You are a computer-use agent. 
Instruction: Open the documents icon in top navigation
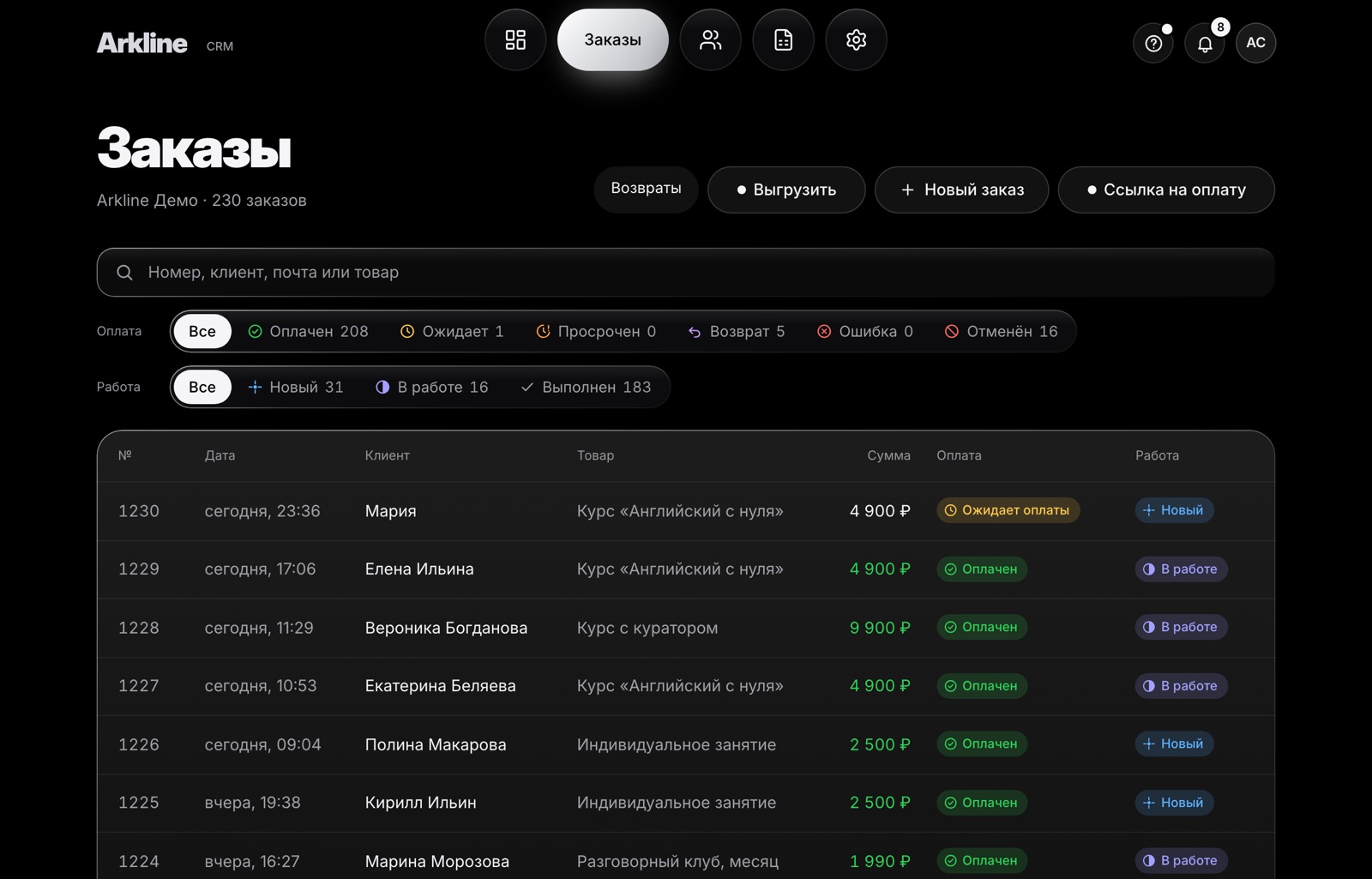point(783,40)
